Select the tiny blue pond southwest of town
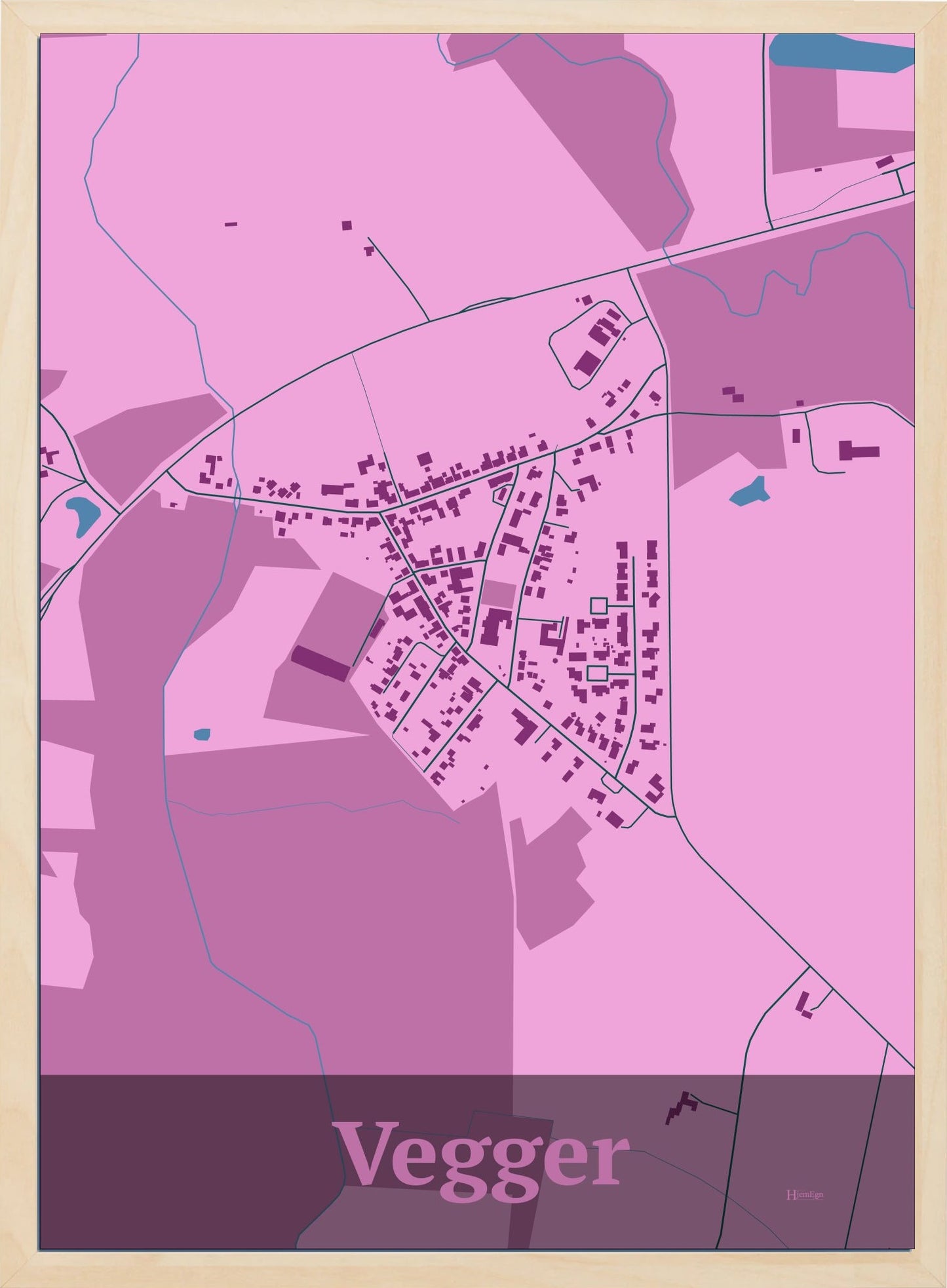947x1288 pixels. [x=203, y=734]
